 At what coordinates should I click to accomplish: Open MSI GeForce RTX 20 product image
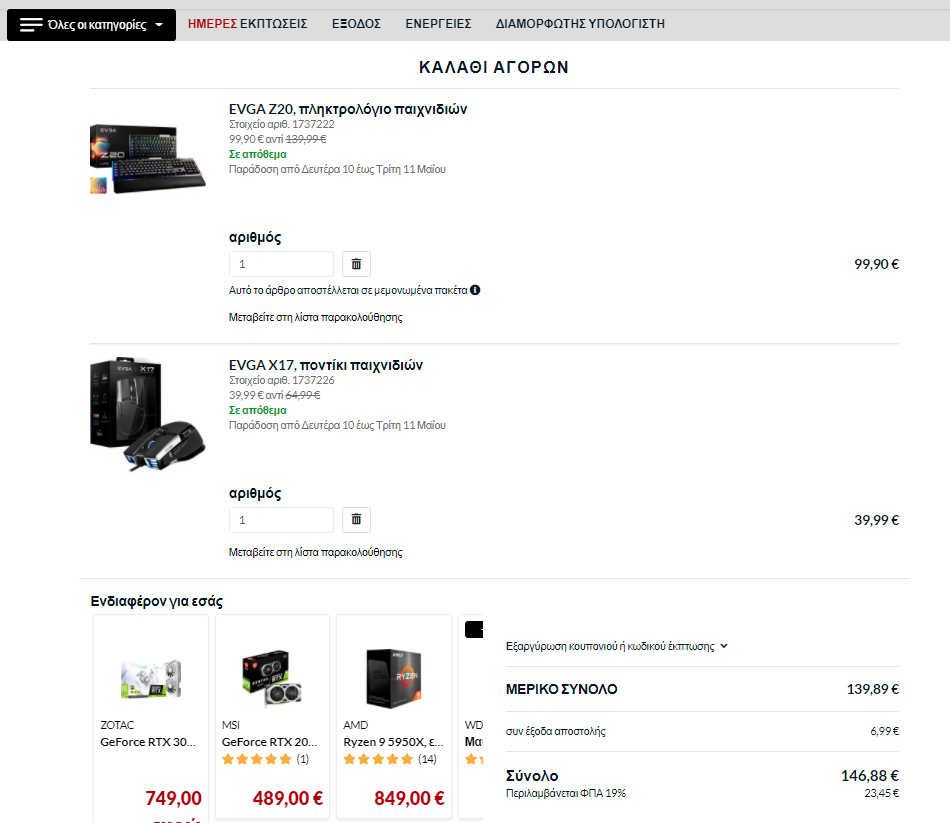tap(272, 679)
